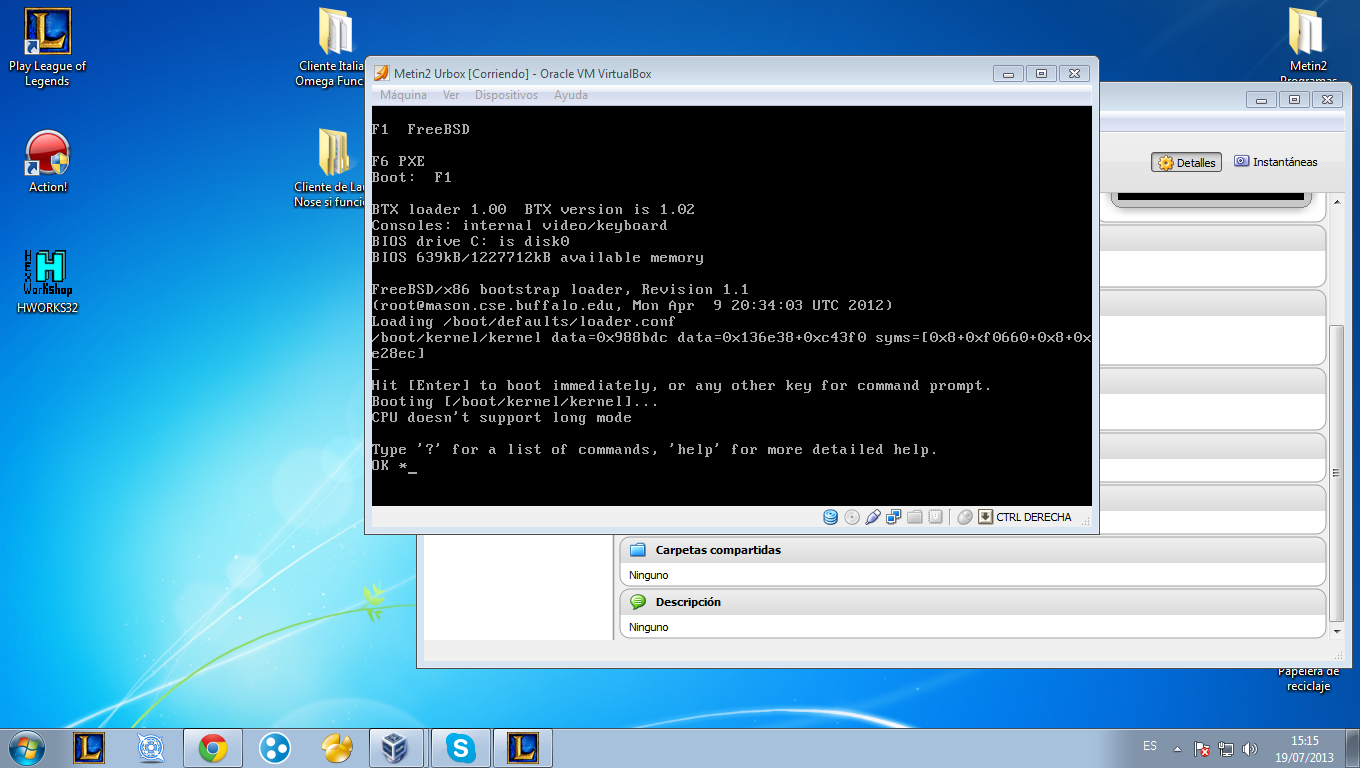
Task: Minimize the Metin2 Urbox VM window
Action: (x=1008, y=73)
